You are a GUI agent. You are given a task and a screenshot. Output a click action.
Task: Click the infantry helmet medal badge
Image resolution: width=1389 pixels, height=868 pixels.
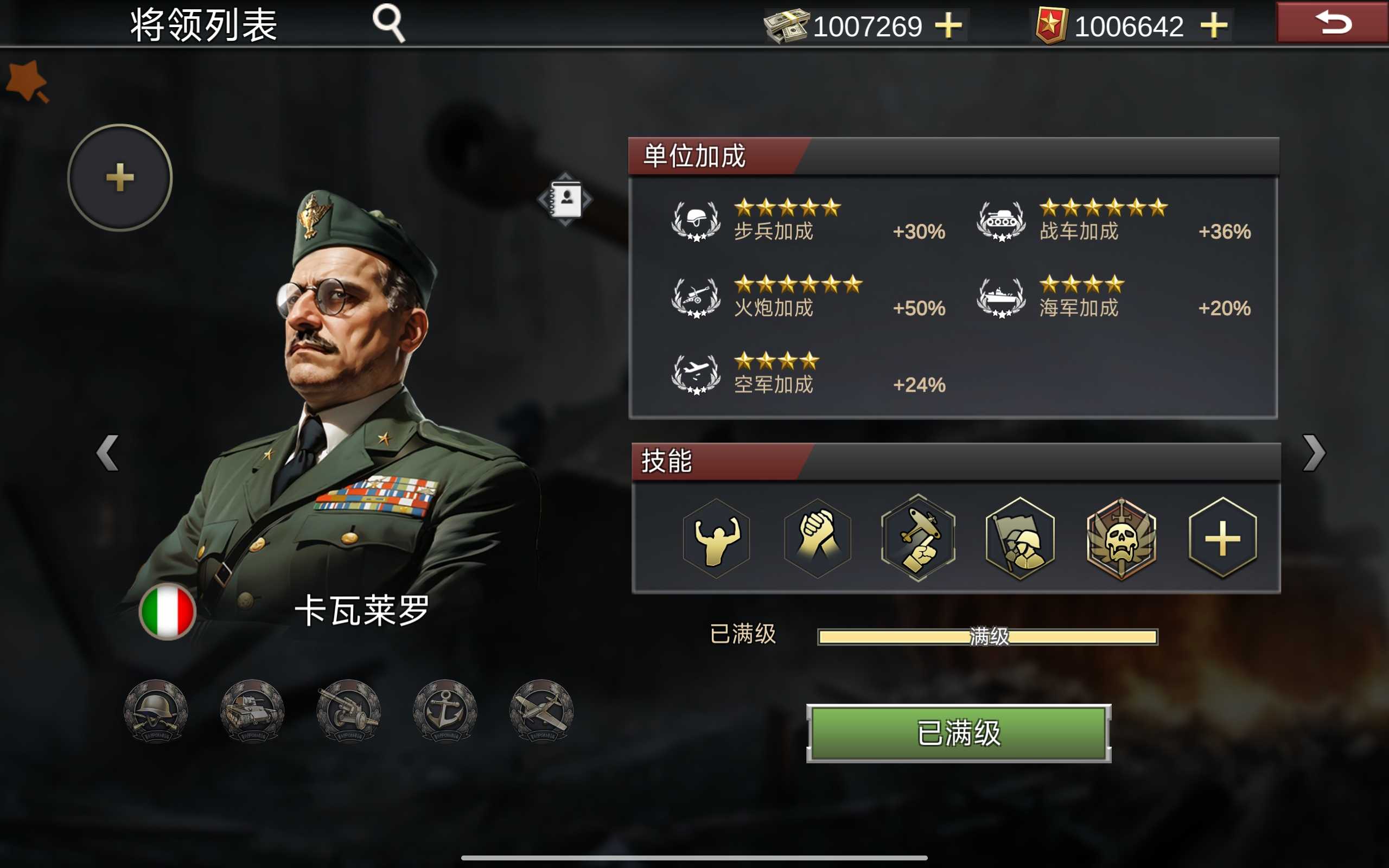point(156,711)
